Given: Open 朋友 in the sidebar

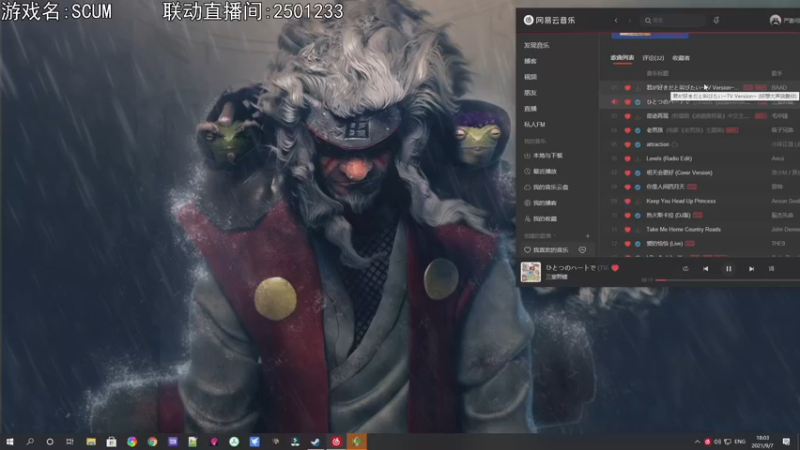Looking at the screenshot, I should pyautogui.click(x=530, y=93).
